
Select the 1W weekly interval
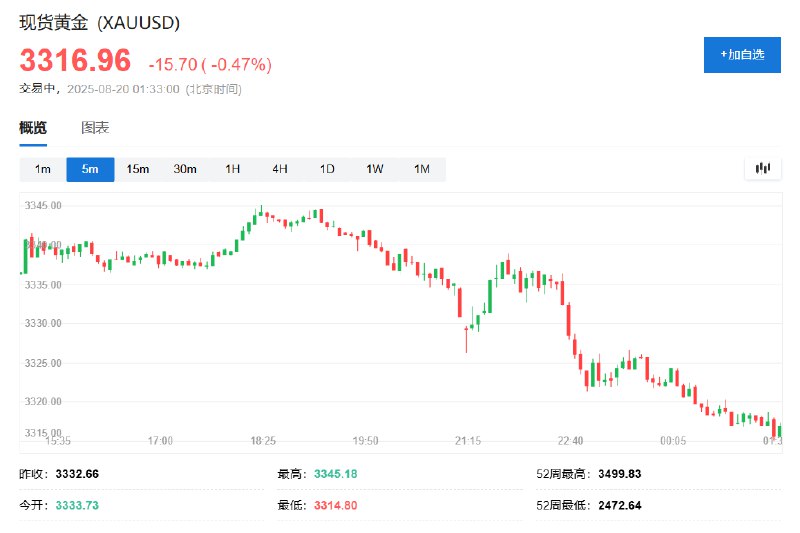(374, 169)
